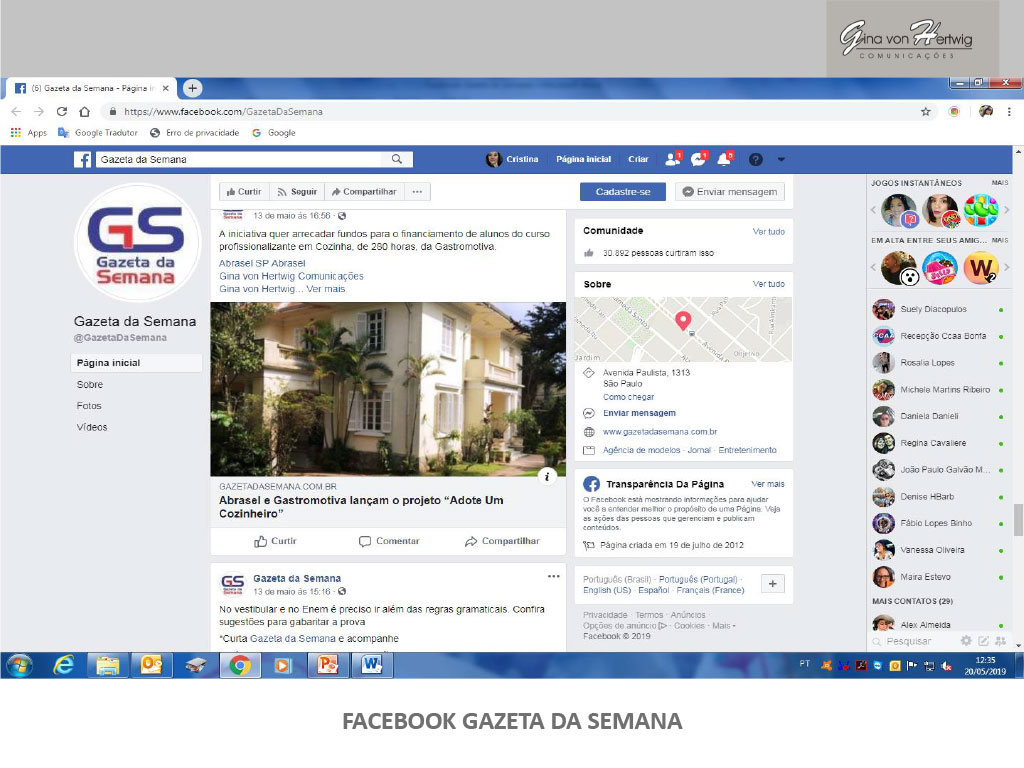Bookmark this page with the star icon
This screenshot has height=768, width=1024.
pos(925,112)
